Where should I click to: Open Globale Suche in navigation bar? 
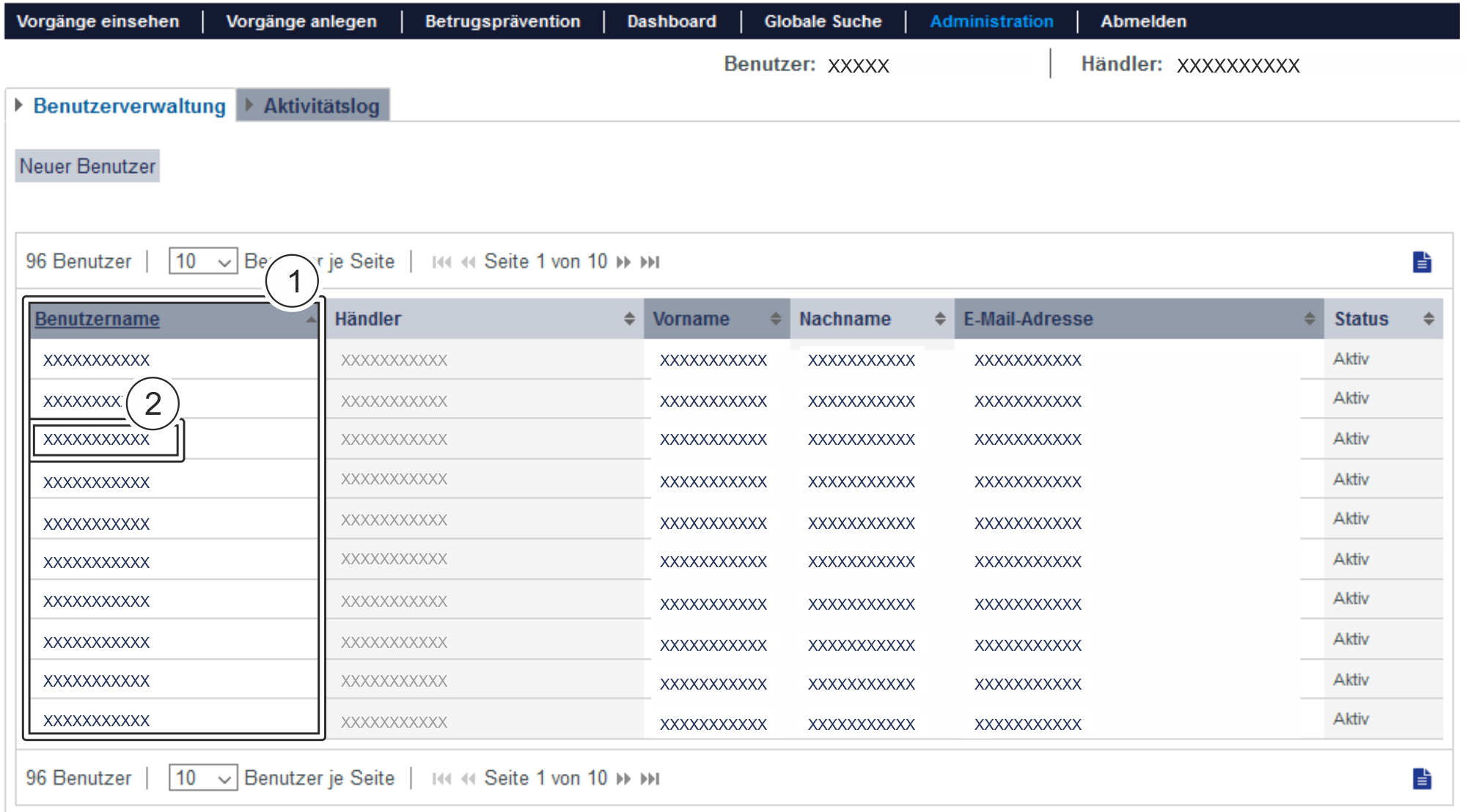(x=823, y=21)
